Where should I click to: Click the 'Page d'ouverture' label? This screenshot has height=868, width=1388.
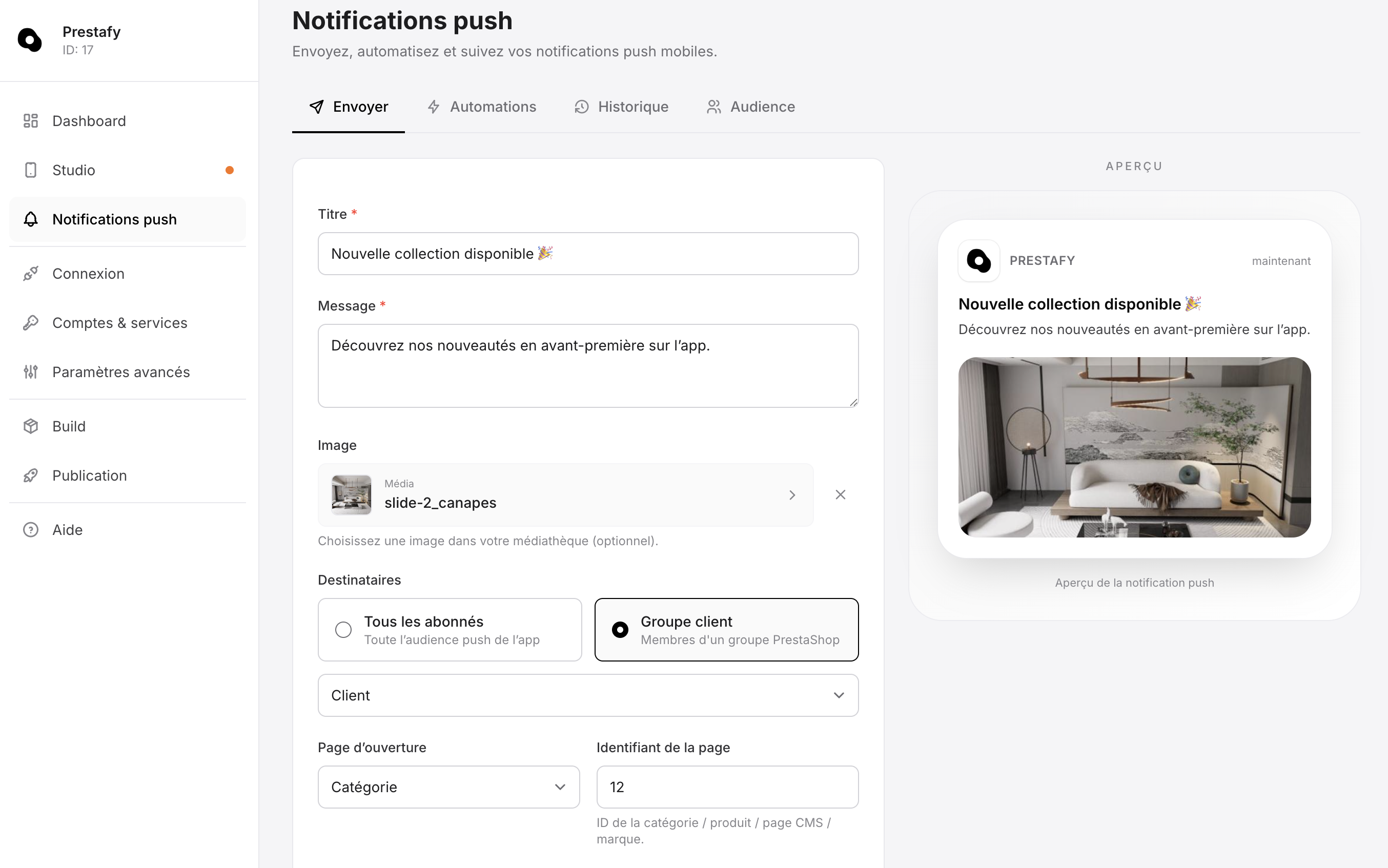click(x=372, y=748)
